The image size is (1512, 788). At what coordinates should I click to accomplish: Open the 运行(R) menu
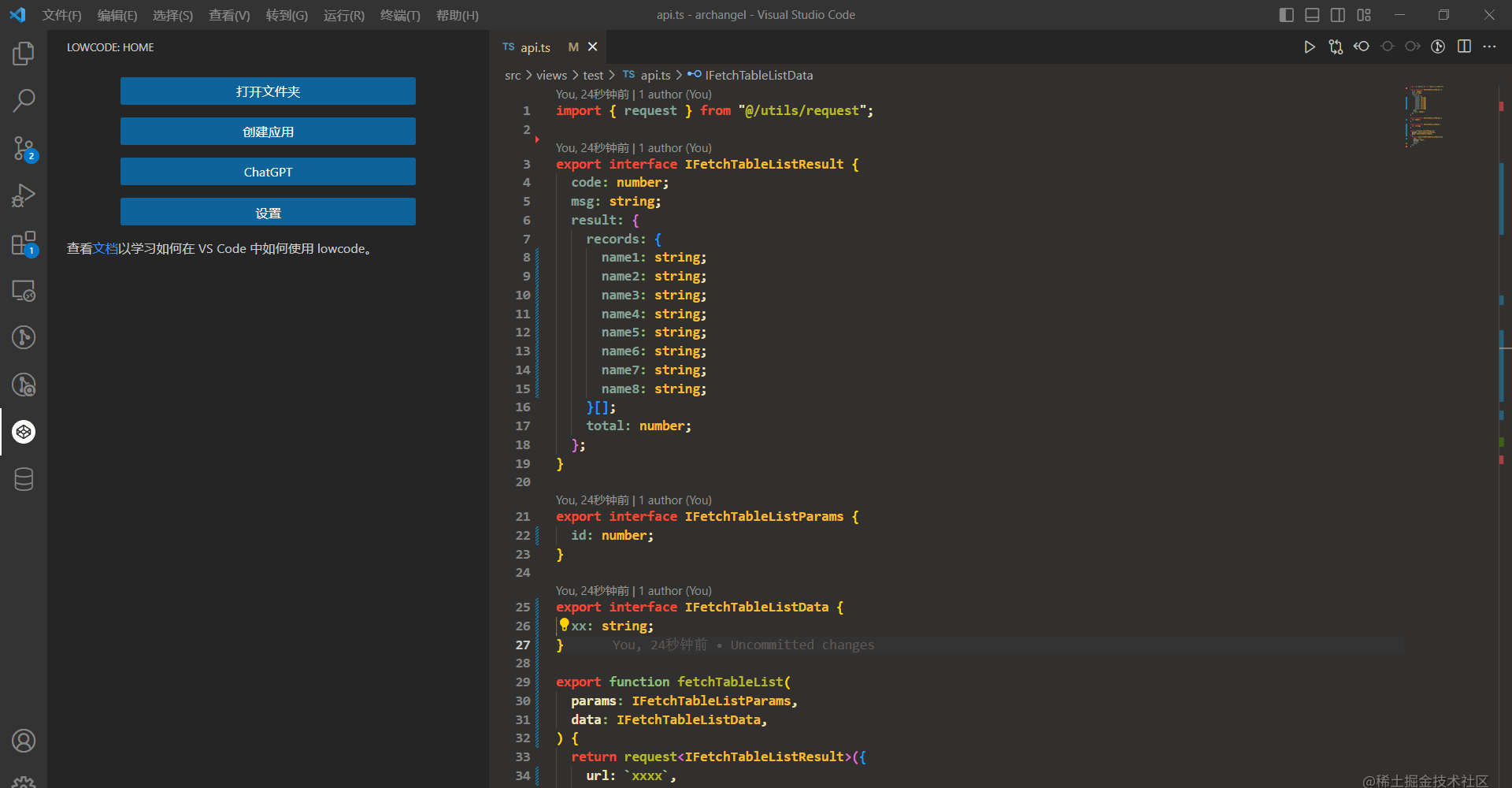pos(344,15)
